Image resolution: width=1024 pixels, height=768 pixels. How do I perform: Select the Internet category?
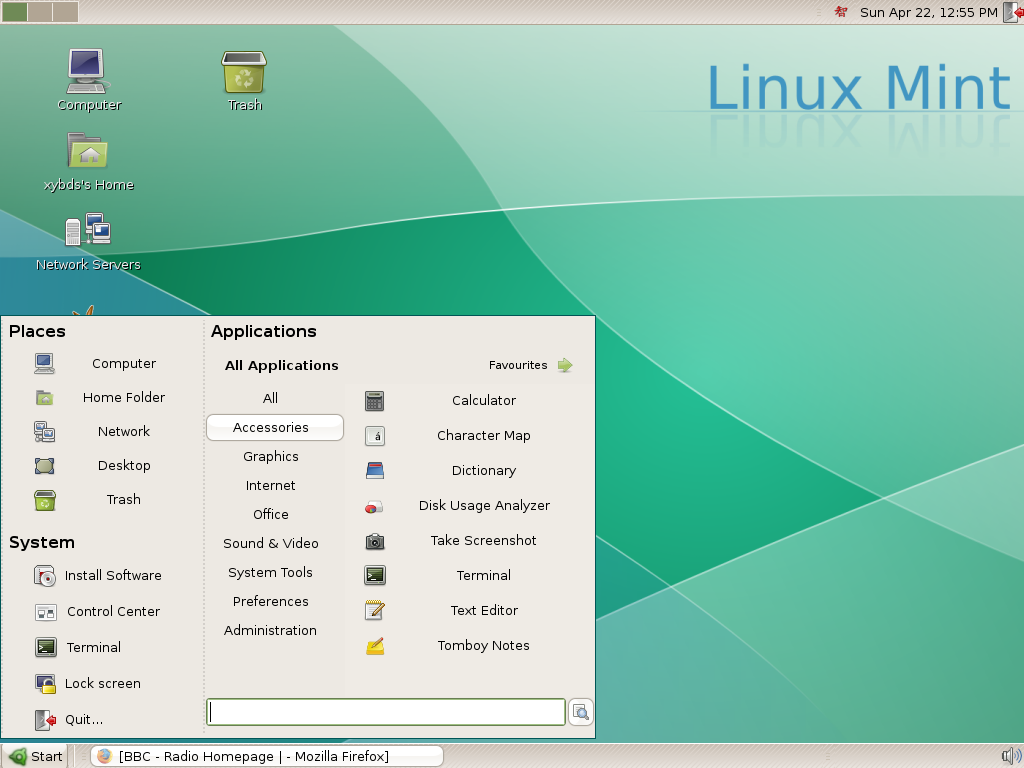click(x=270, y=485)
